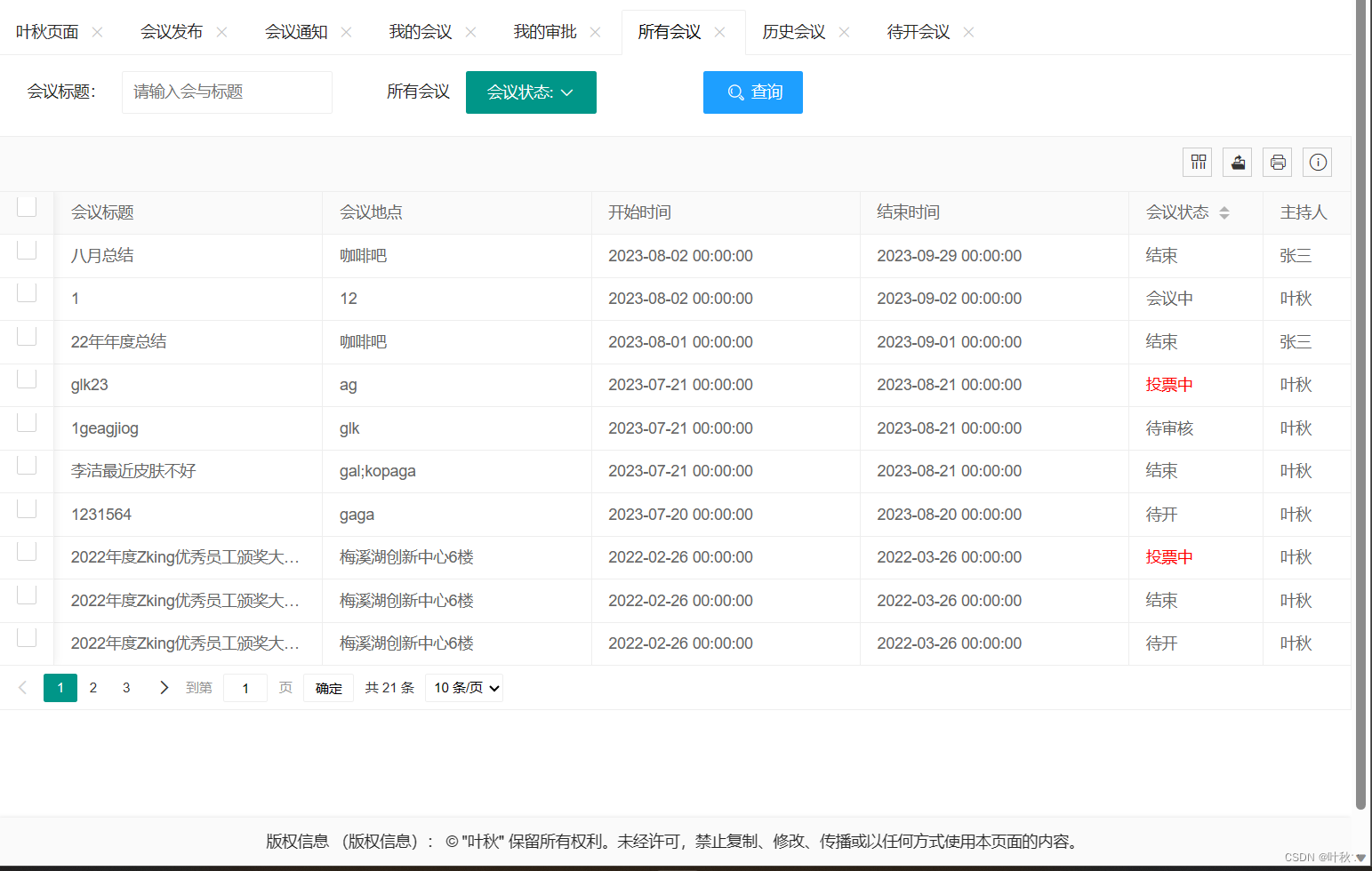Open the column filter icon in table toolbar
Viewport: 1372px width, 871px height.
[x=1198, y=162]
